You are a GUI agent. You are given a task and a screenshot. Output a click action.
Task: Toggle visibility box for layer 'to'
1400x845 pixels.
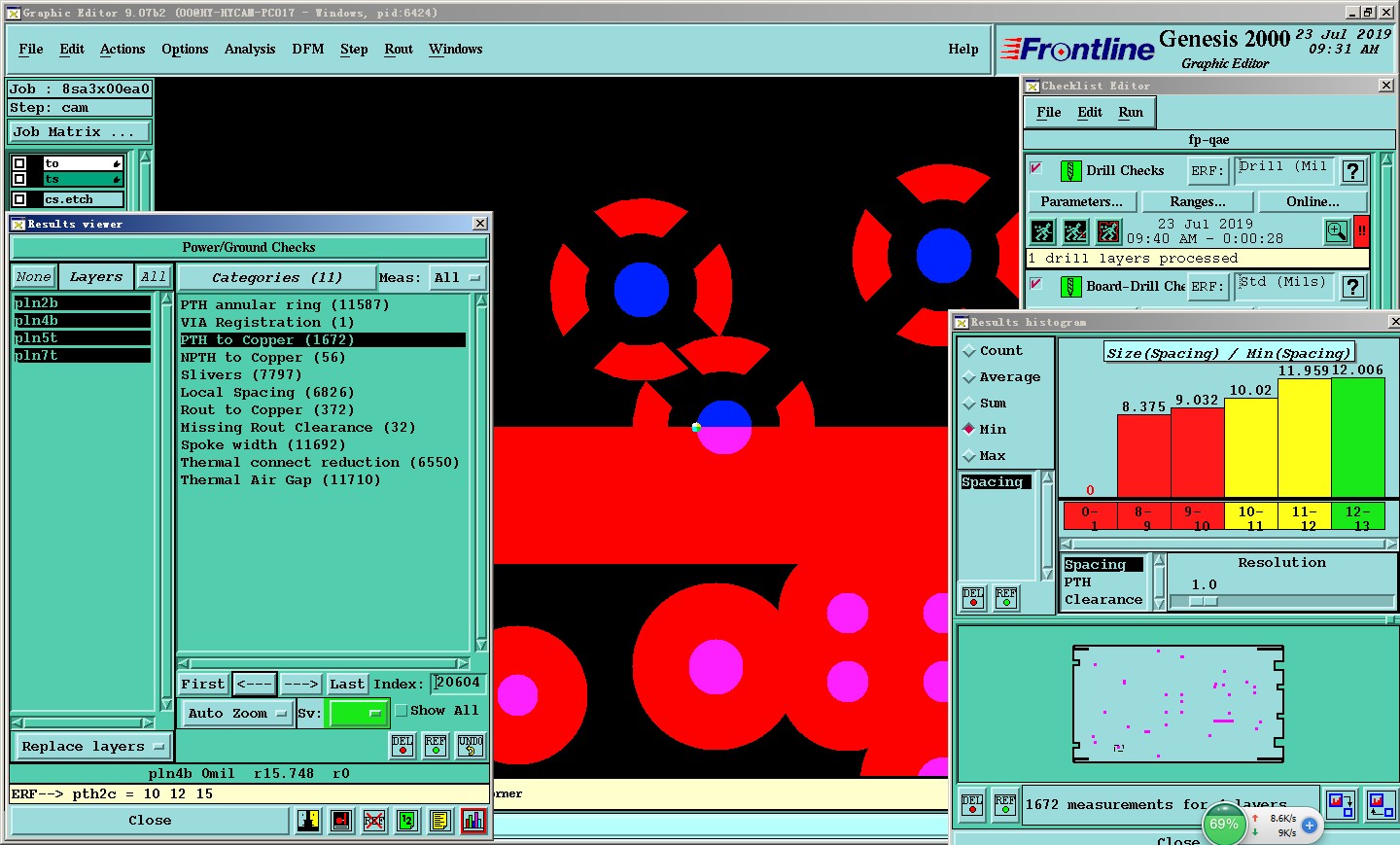click(x=19, y=163)
